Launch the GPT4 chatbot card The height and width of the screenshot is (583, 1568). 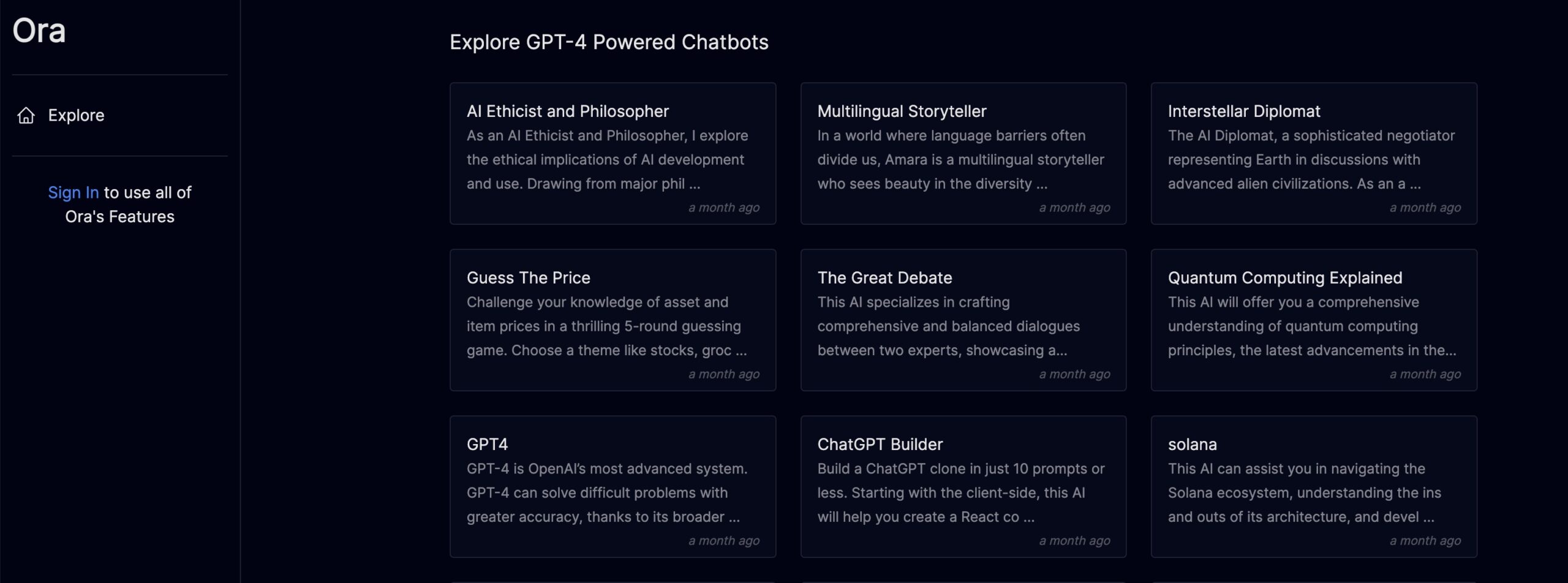(612, 486)
